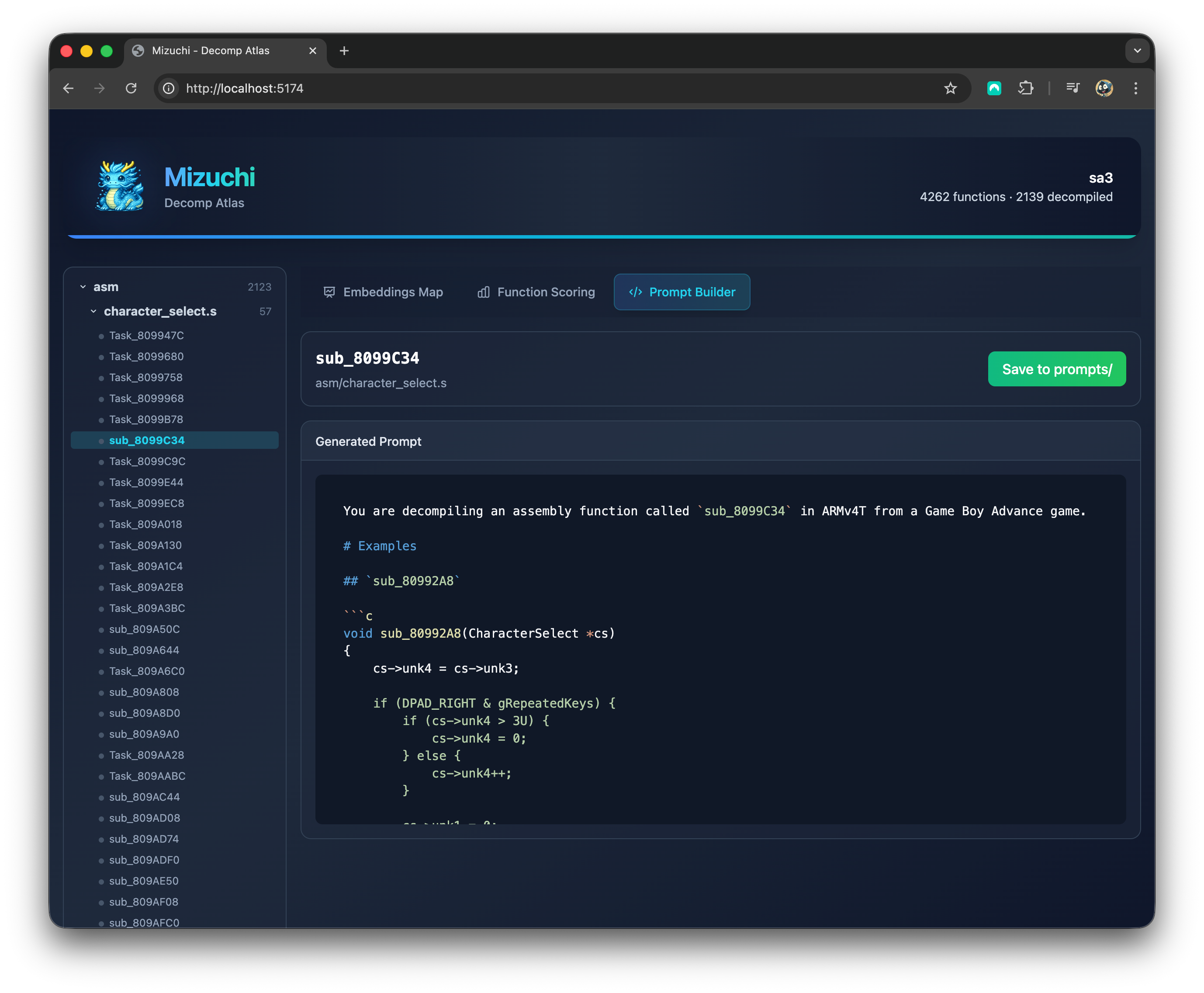This screenshot has width=1204, height=993.
Task: Open a new browser tab
Action: coord(343,50)
